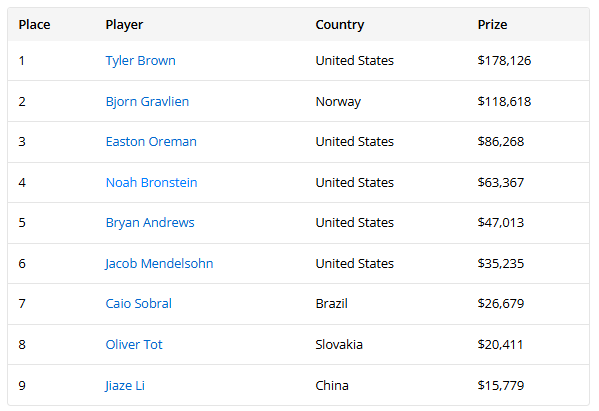The width and height of the screenshot is (599, 411).
Task: Select the China country cell
Action: coord(332,385)
